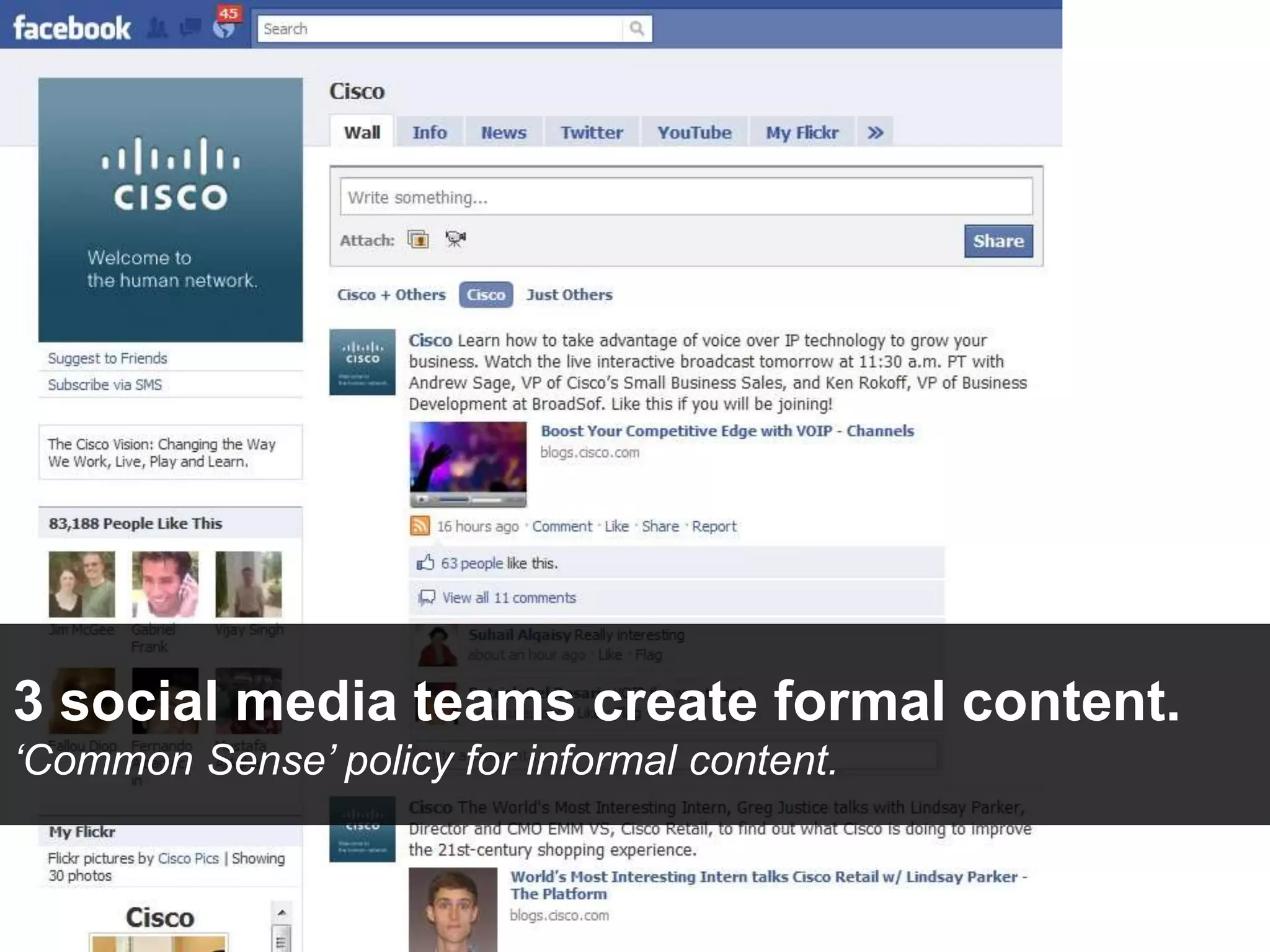This screenshot has width=1270, height=952.
Task: Click in the Write something box
Action: click(x=686, y=197)
